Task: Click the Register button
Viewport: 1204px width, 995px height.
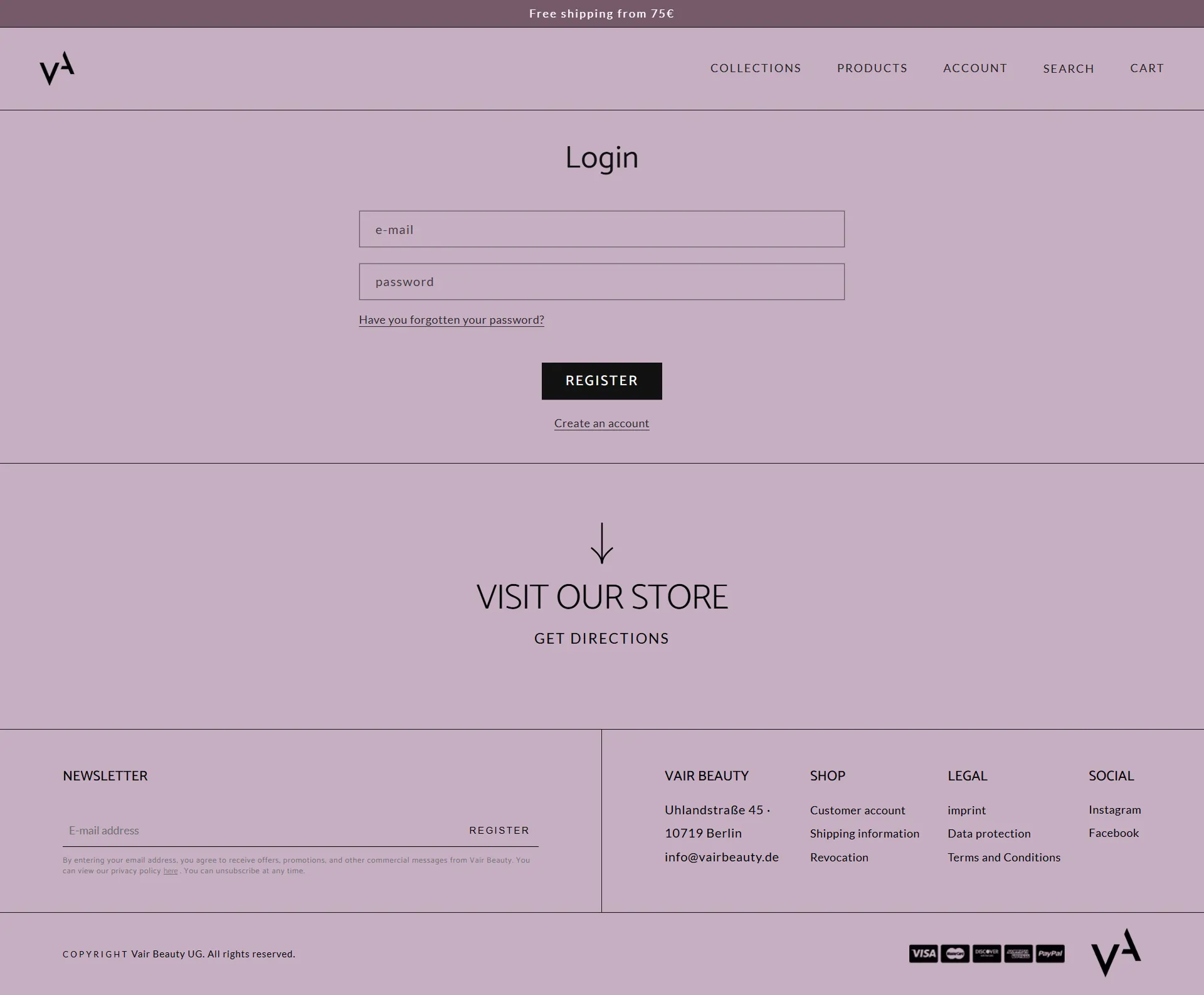Action: pos(601,381)
